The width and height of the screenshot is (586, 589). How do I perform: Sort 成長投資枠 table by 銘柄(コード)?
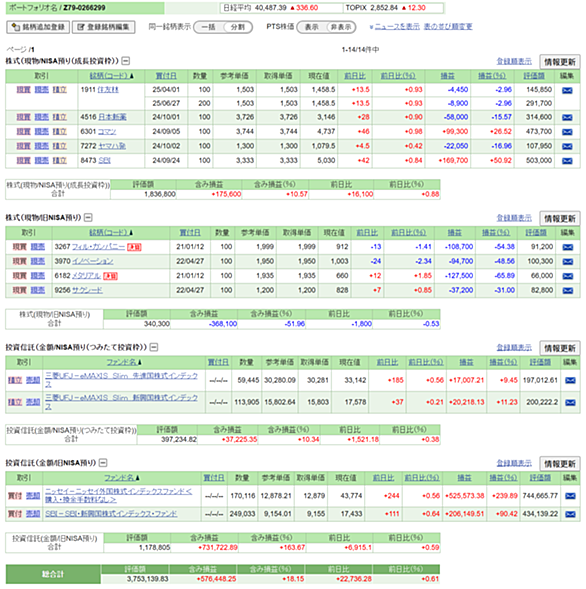pyautogui.click(x=111, y=76)
